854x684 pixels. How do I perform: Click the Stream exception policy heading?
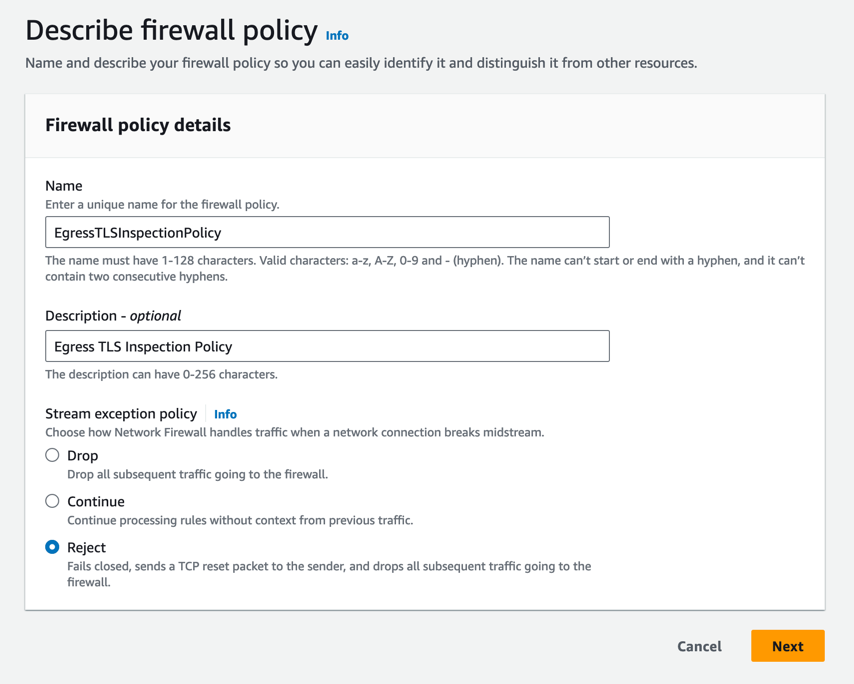pyautogui.click(x=121, y=413)
